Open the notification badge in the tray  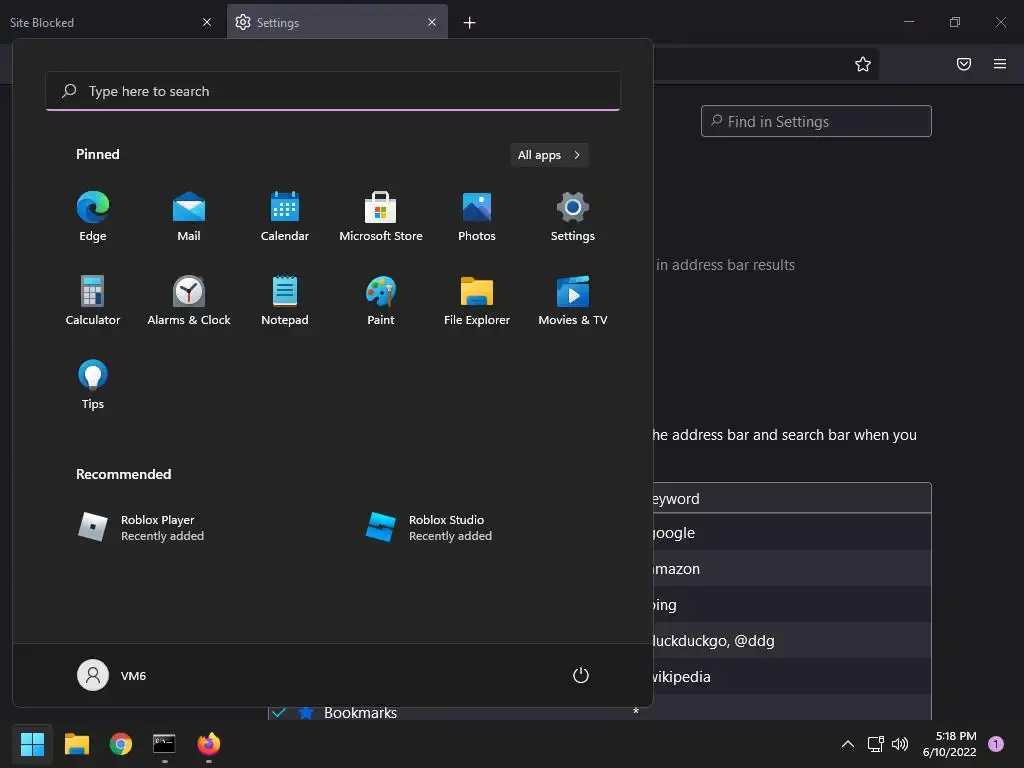point(996,744)
